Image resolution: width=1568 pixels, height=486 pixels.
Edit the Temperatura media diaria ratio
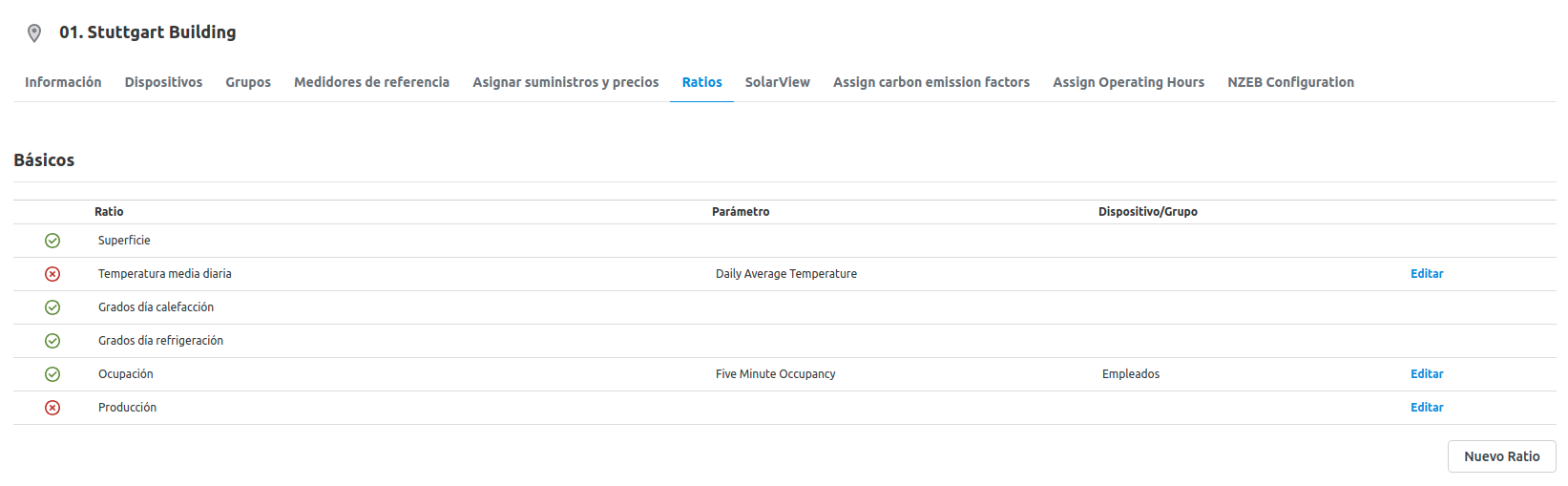tap(1427, 274)
